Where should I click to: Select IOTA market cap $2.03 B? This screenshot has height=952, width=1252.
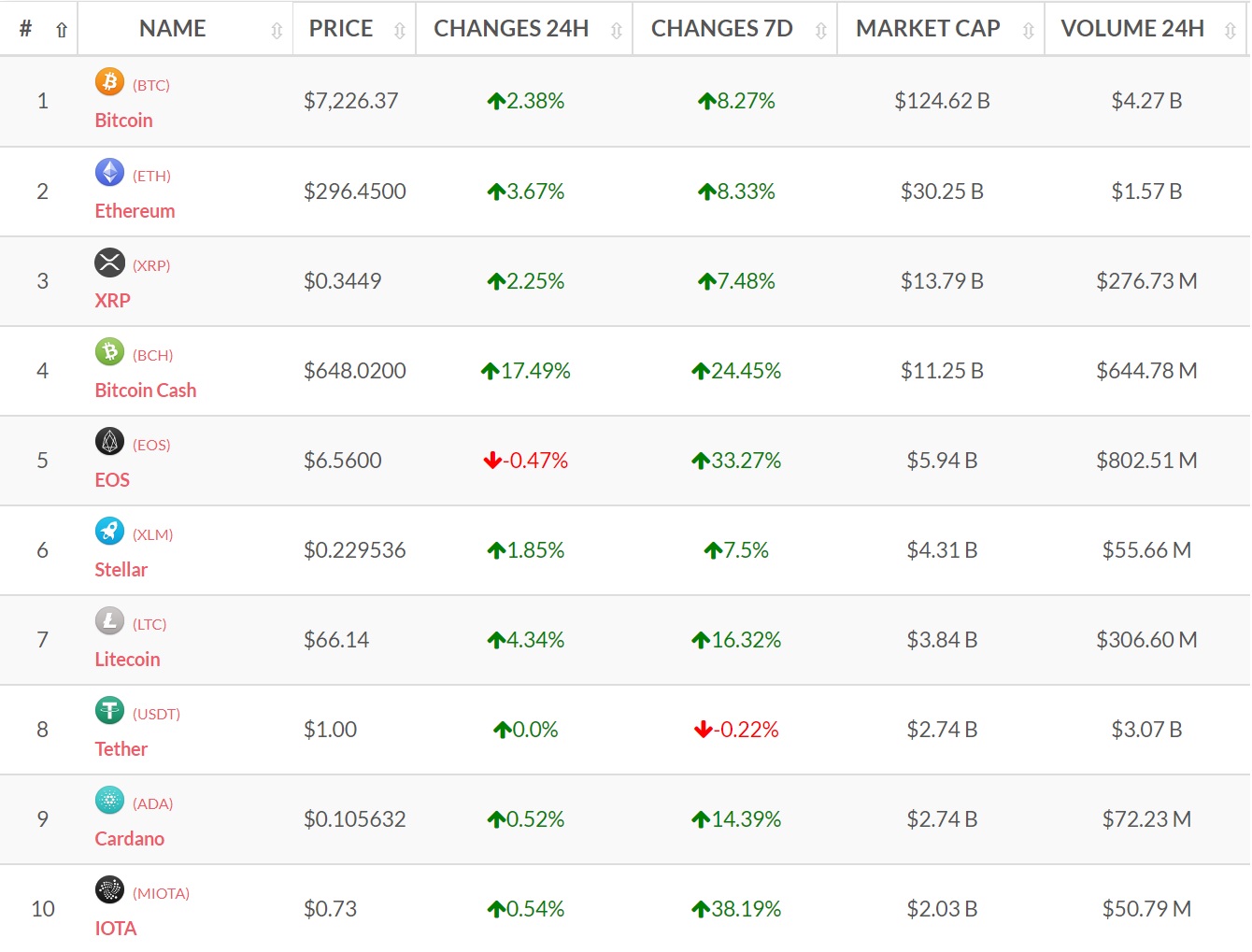942,909
